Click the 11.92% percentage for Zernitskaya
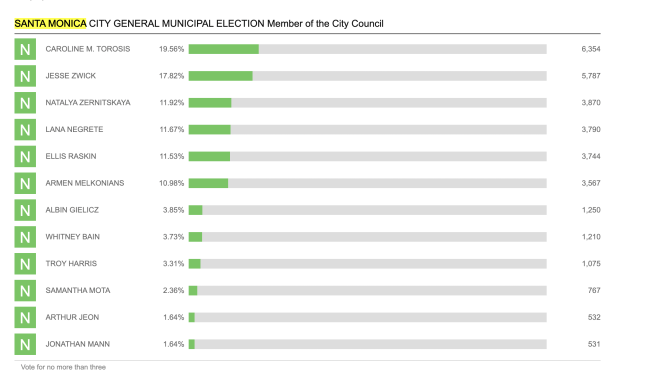 point(172,102)
